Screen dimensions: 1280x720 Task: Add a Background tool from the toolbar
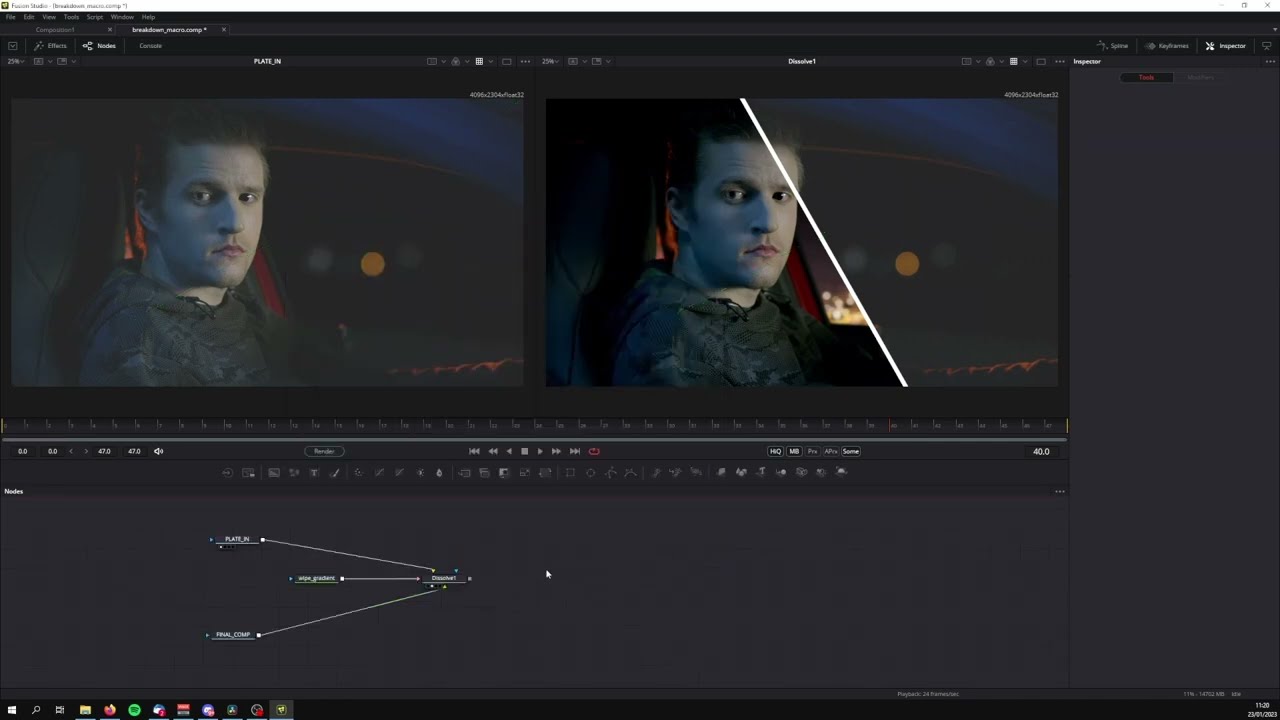click(x=273, y=472)
